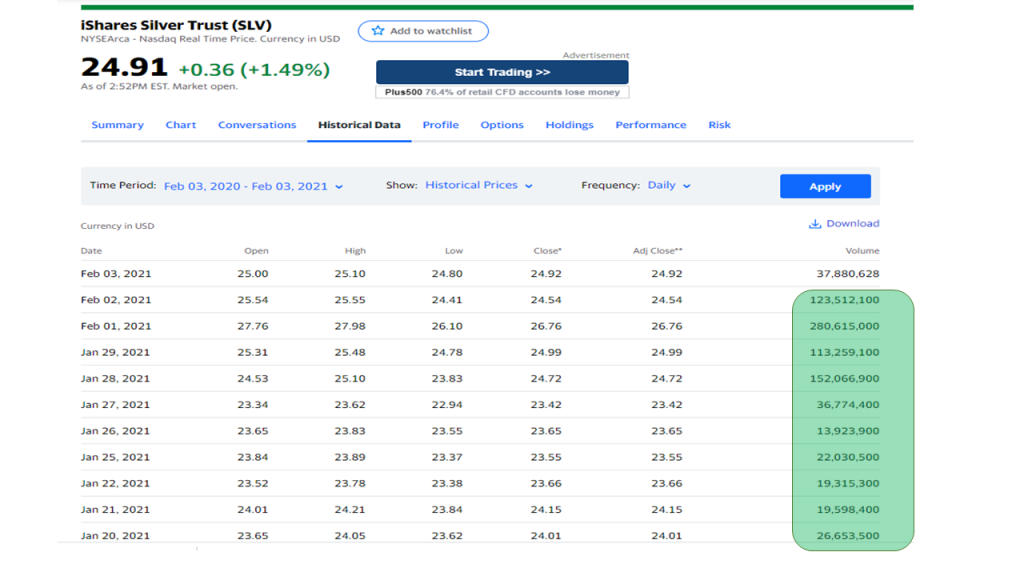Click the As of 2:52PM EST timestamp
1024x576 pixels.
pos(159,86)
